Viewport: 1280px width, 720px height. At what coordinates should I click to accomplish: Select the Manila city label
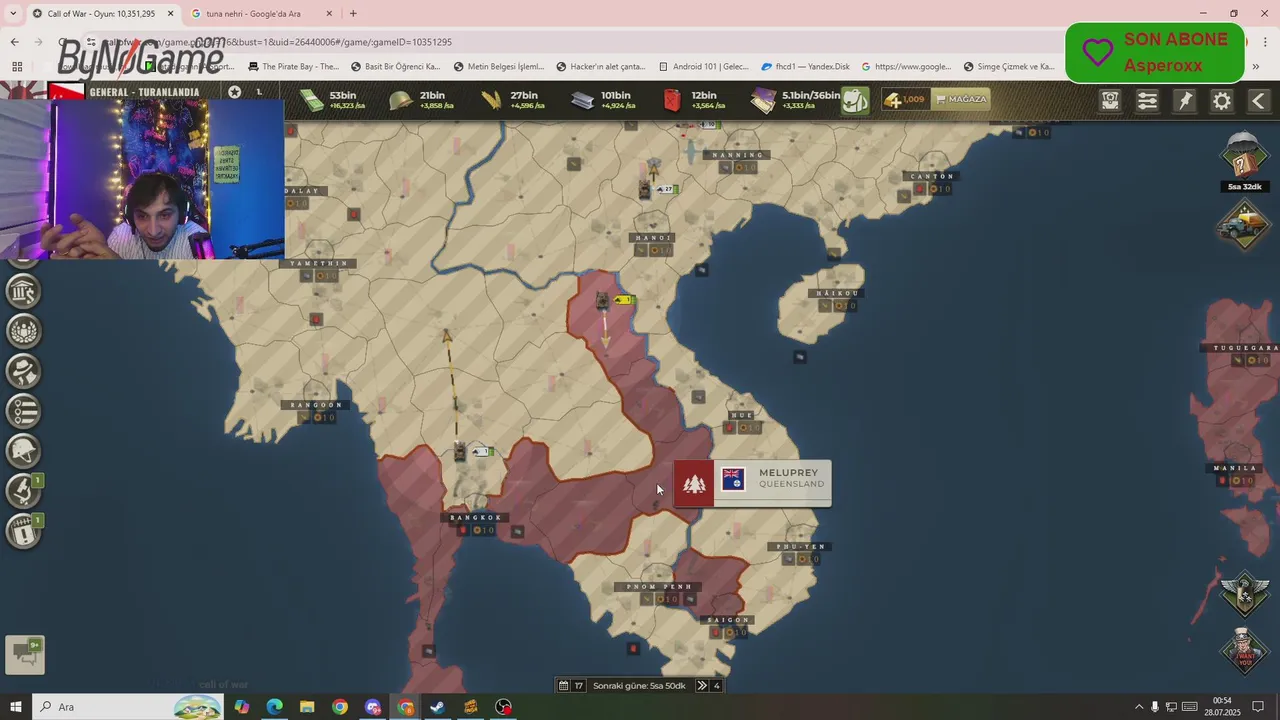pos(1234,468)
